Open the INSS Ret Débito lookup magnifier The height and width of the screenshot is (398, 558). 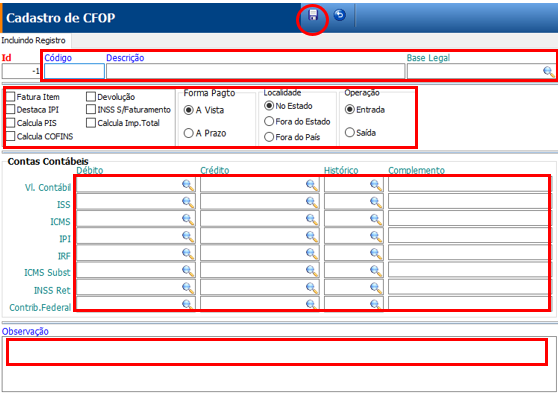pos(188,288)
